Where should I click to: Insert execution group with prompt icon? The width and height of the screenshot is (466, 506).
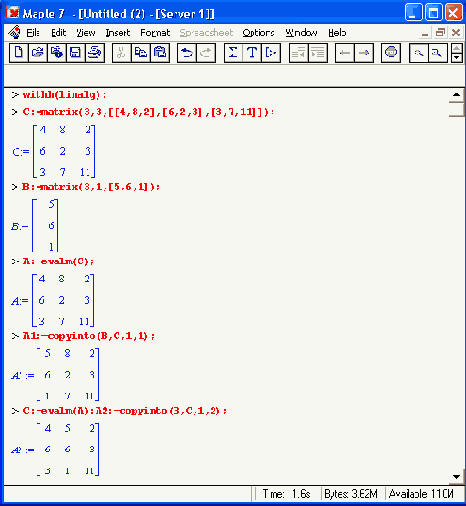[271, 53]
